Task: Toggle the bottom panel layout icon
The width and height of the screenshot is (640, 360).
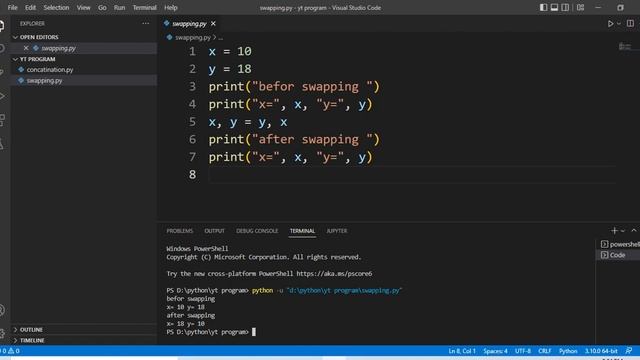Action: tap(554, 7)
